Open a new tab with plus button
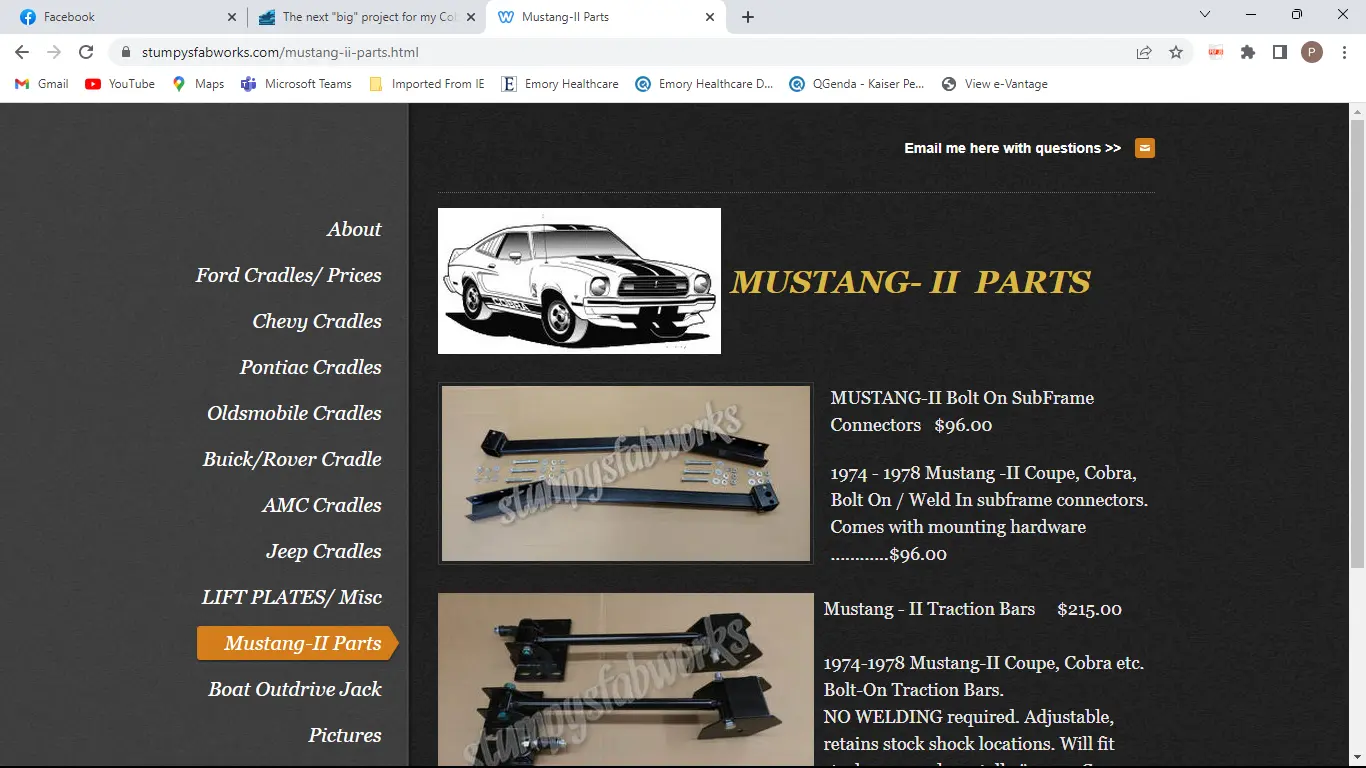The width and height of the screenshot is (1366, 768). pos(748,17)
